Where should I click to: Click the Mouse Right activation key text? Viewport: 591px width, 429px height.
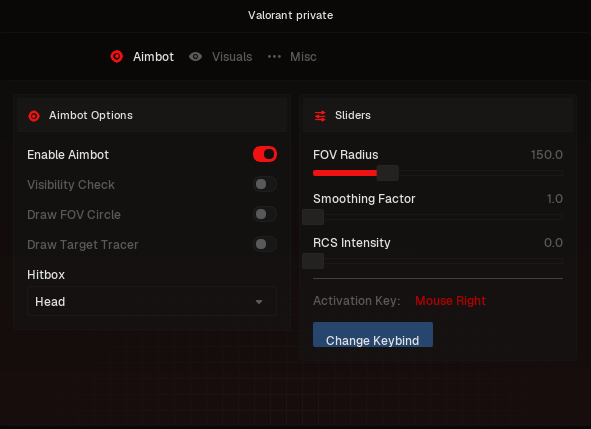[x=450, y=301]
